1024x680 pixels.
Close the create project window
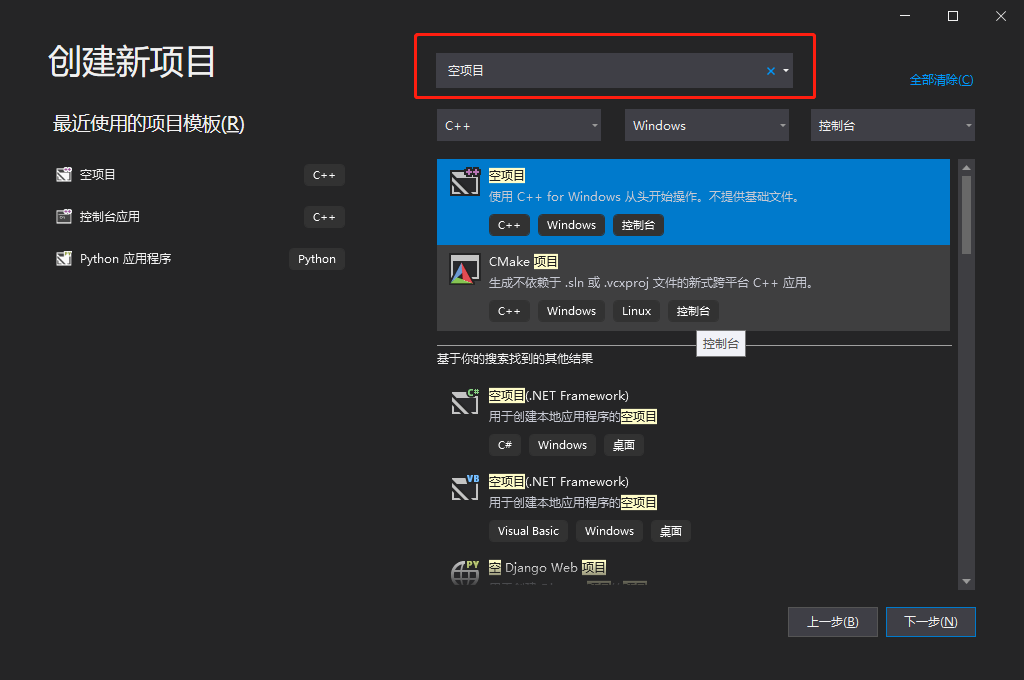click(x=1001, y=16)
